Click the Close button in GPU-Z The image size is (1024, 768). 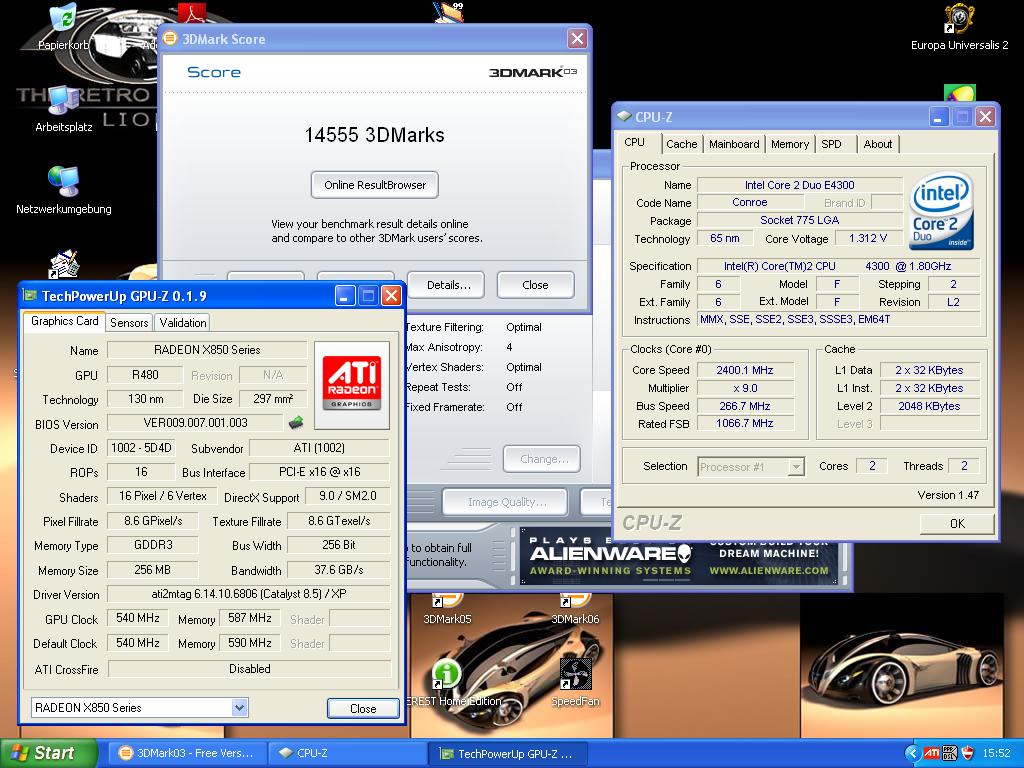pyautogui.click(x=363, y=708)
